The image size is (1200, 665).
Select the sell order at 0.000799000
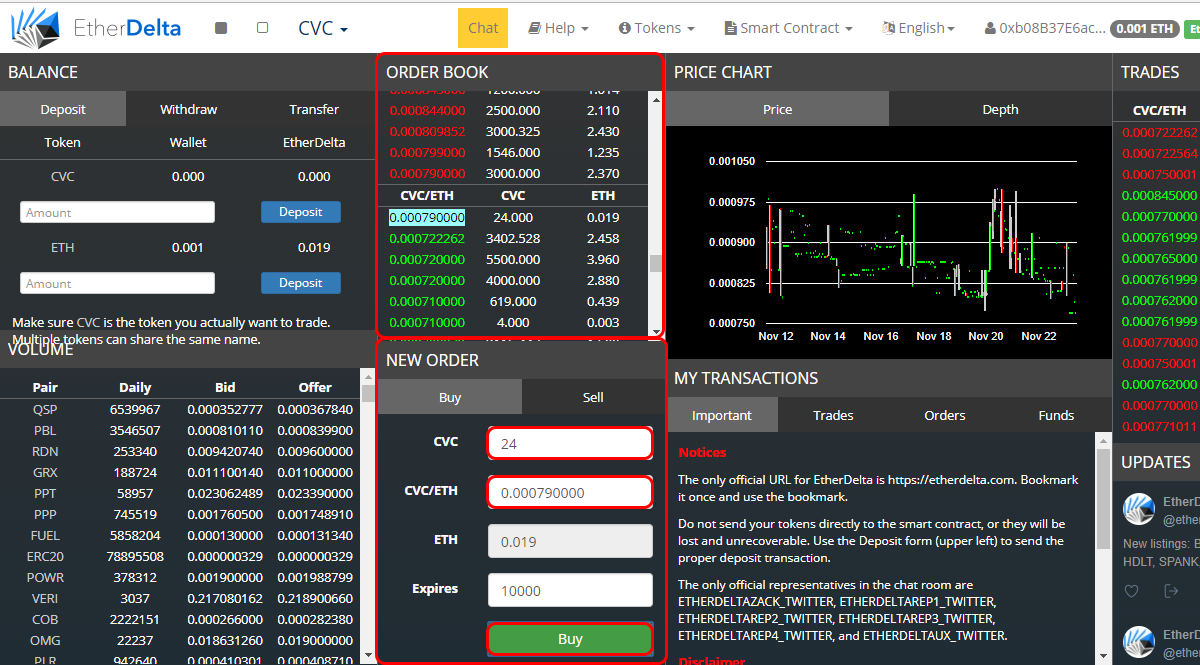coord(513,152)
